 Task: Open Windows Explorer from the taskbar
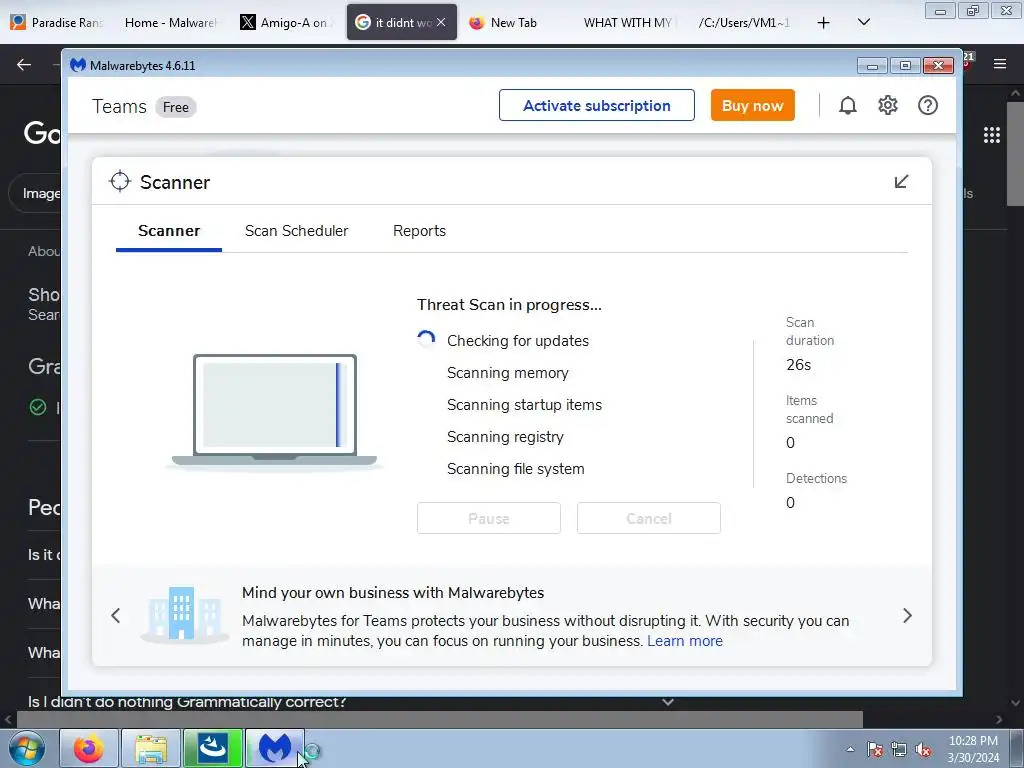click(151, 748)
